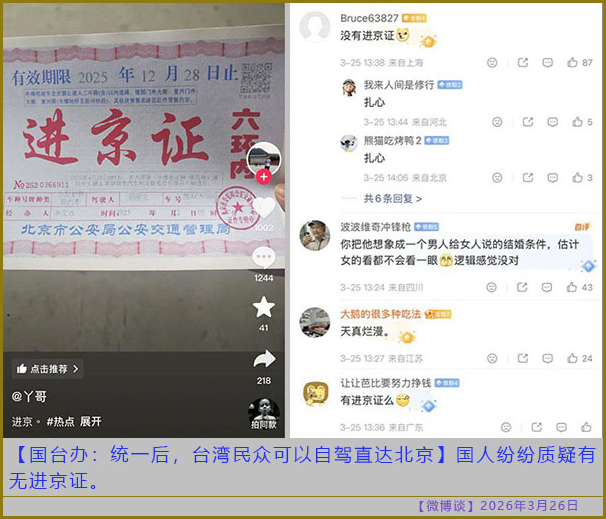Open 波波维奇冲锋枪's profile avatar
606x519 pixels.
[x=315, y=235]
